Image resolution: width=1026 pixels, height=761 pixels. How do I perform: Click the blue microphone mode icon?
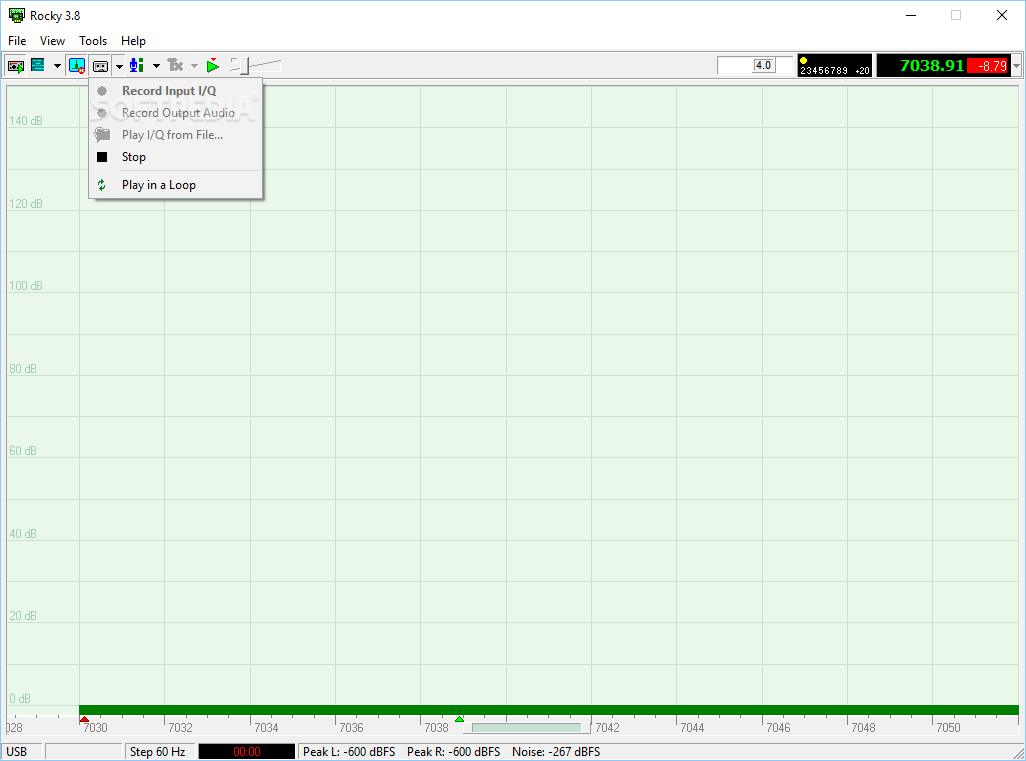tap(137, 65)
